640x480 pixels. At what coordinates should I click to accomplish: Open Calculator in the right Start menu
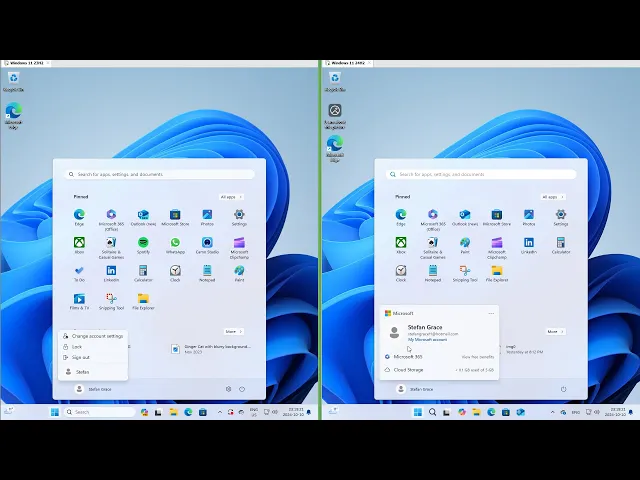(x=561, y=245)
